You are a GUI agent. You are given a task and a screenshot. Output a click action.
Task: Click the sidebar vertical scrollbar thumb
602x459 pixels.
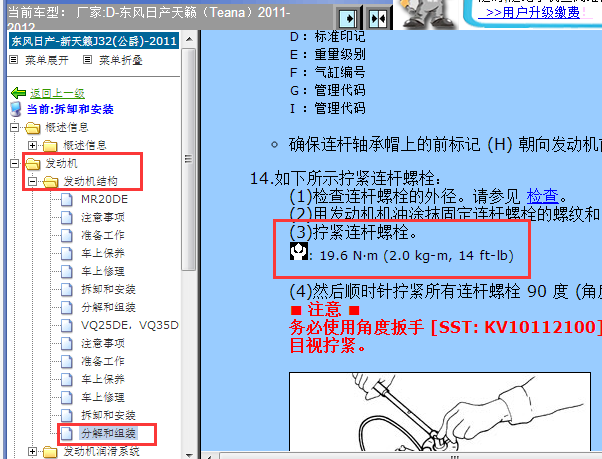(x=189, y=159)
